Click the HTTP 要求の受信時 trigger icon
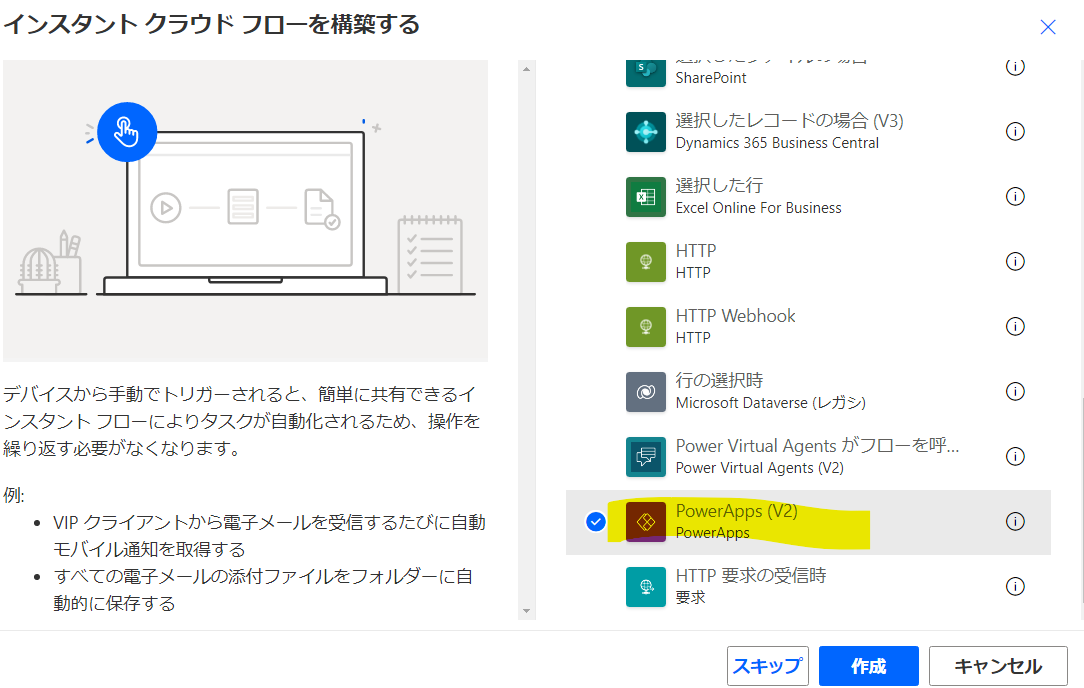Image resolution: width=1084 pixels, height=688 pixels. (x=646, y=586)
